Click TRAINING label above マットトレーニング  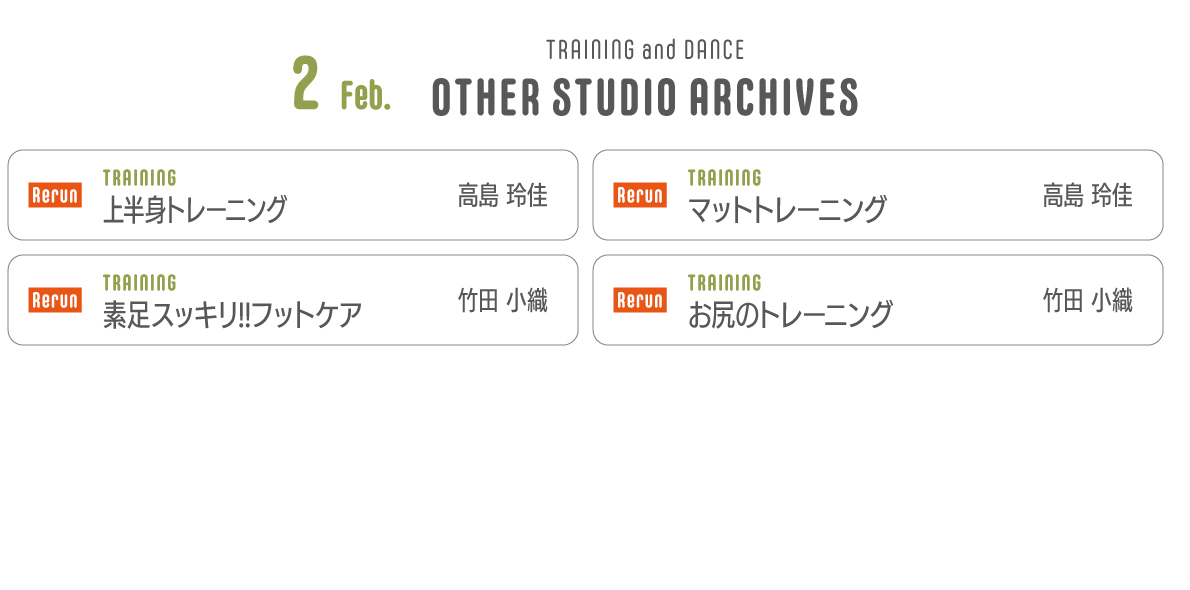(725, 178)
